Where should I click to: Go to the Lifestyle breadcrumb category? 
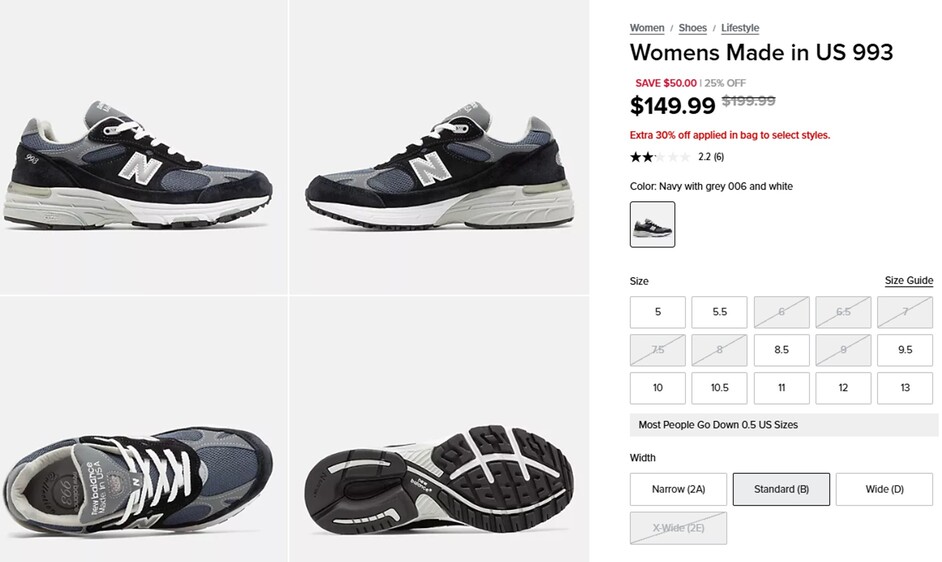click(x=740, y=28)
